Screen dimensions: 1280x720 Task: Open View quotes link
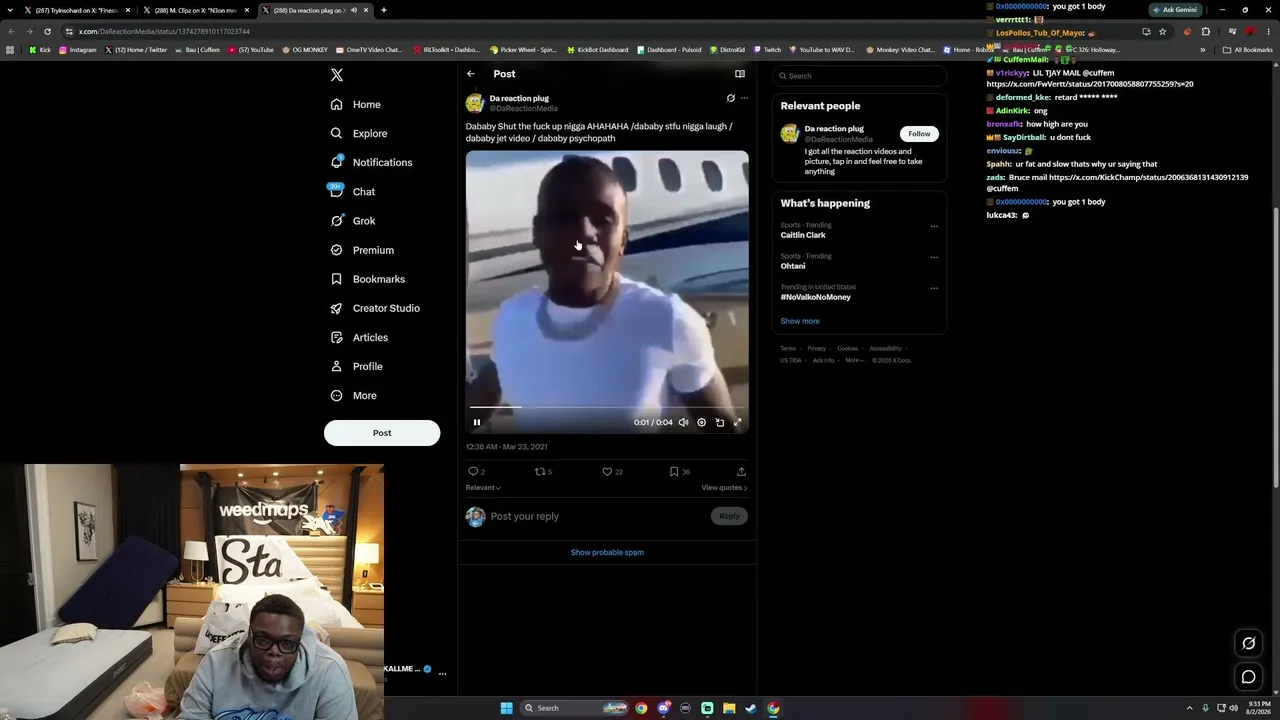point(724,487)
